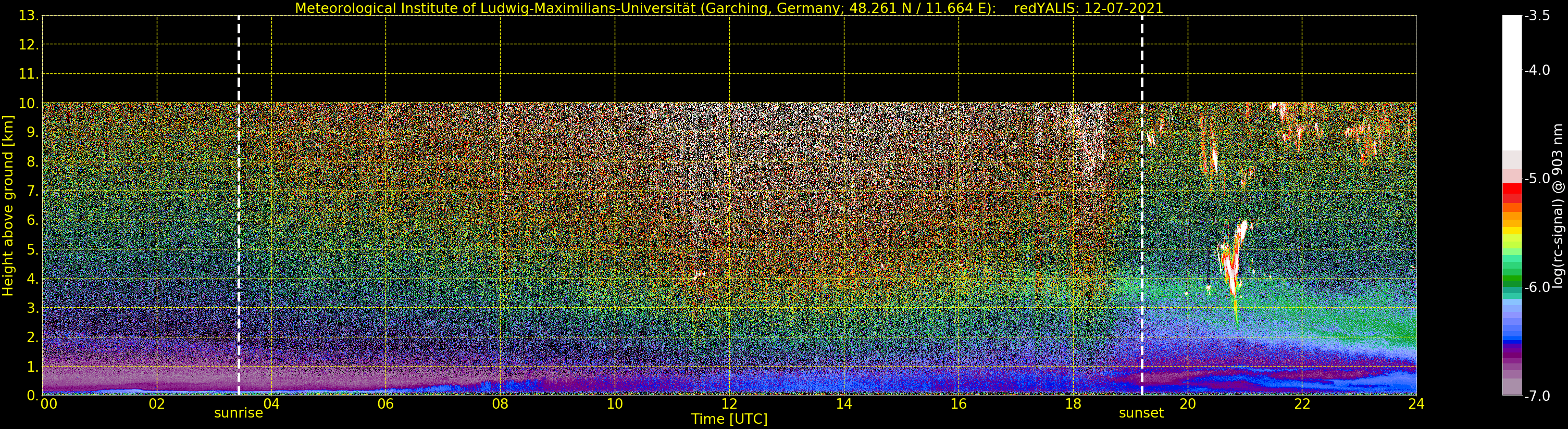Viewport: 1568px width, 429px height.
Task: Click the "Time [UTC]" axis label
Action: tap(729, 419)
